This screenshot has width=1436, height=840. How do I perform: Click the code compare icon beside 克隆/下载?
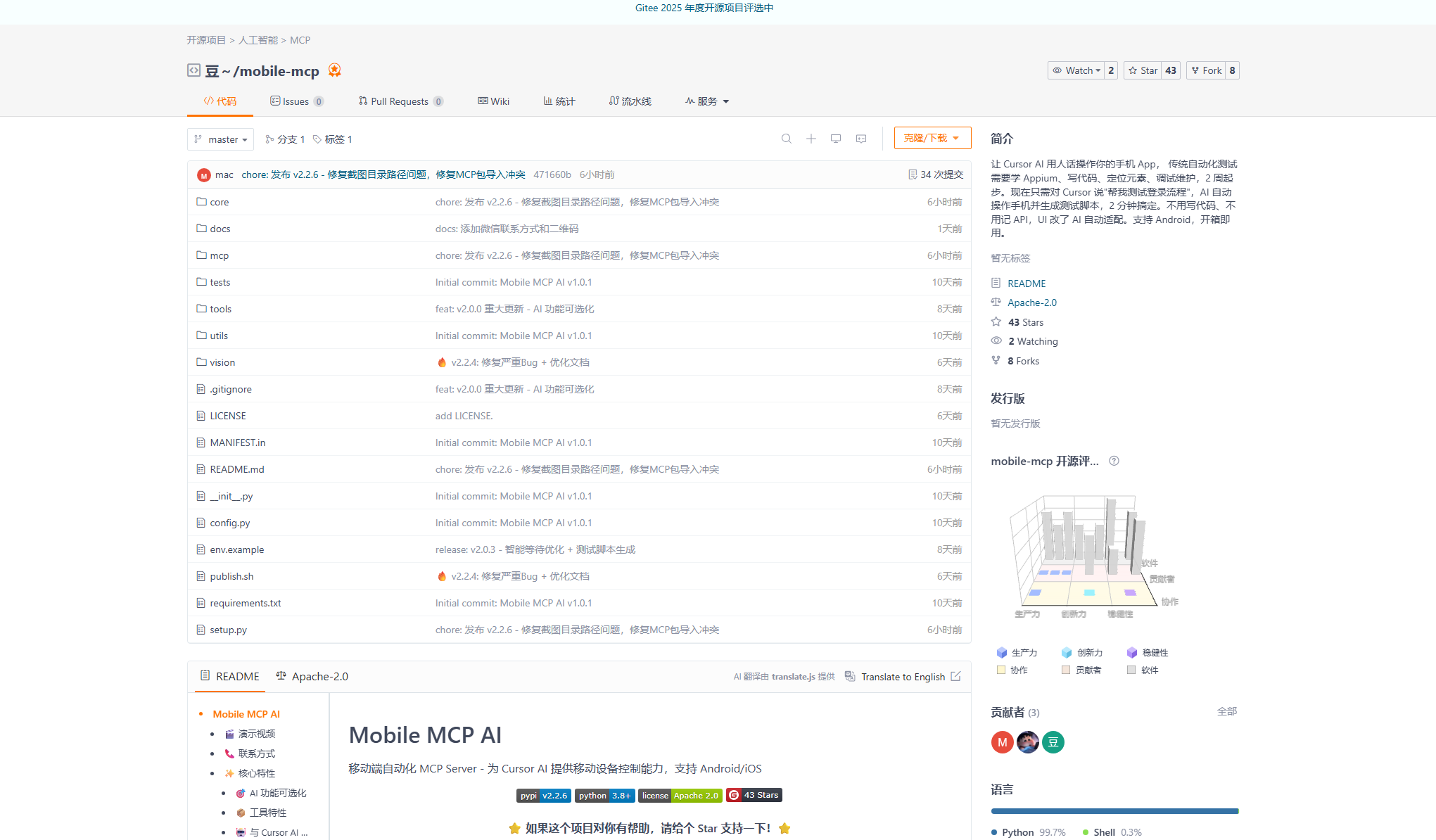coord(860,139)
